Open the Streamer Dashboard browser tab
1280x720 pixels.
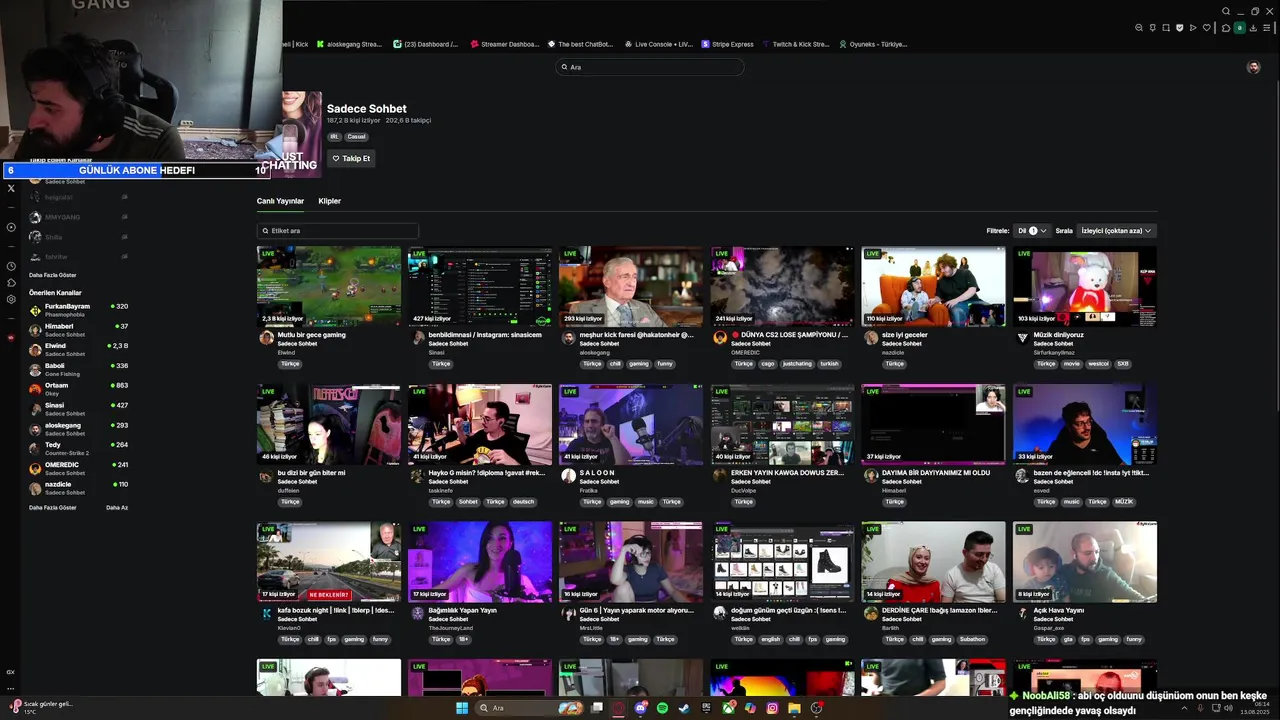504,44
